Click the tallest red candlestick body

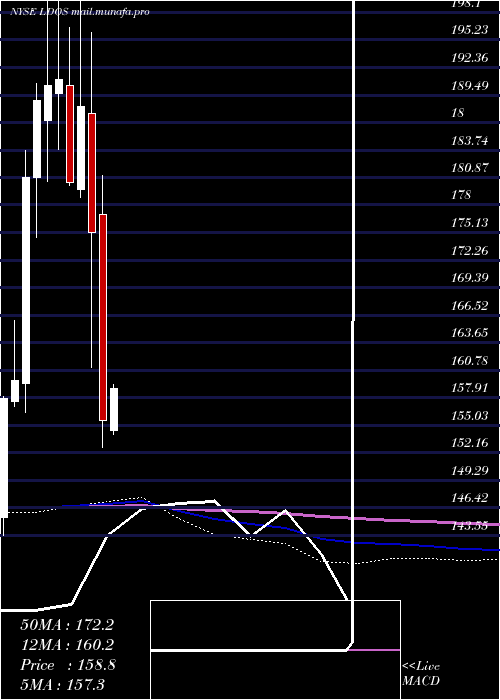[103, 317]
